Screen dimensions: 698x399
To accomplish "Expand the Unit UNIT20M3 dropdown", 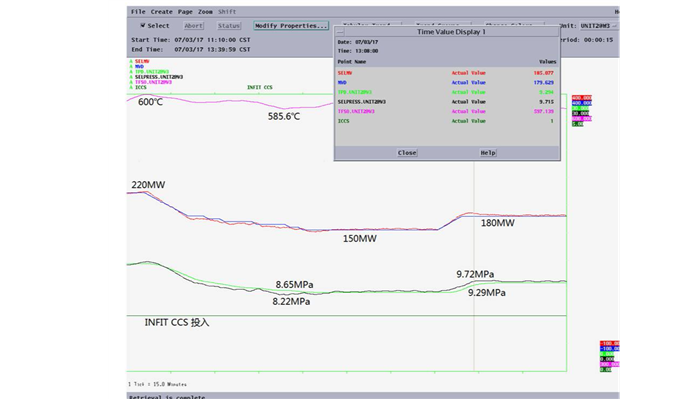I will (x=599, y=26).
